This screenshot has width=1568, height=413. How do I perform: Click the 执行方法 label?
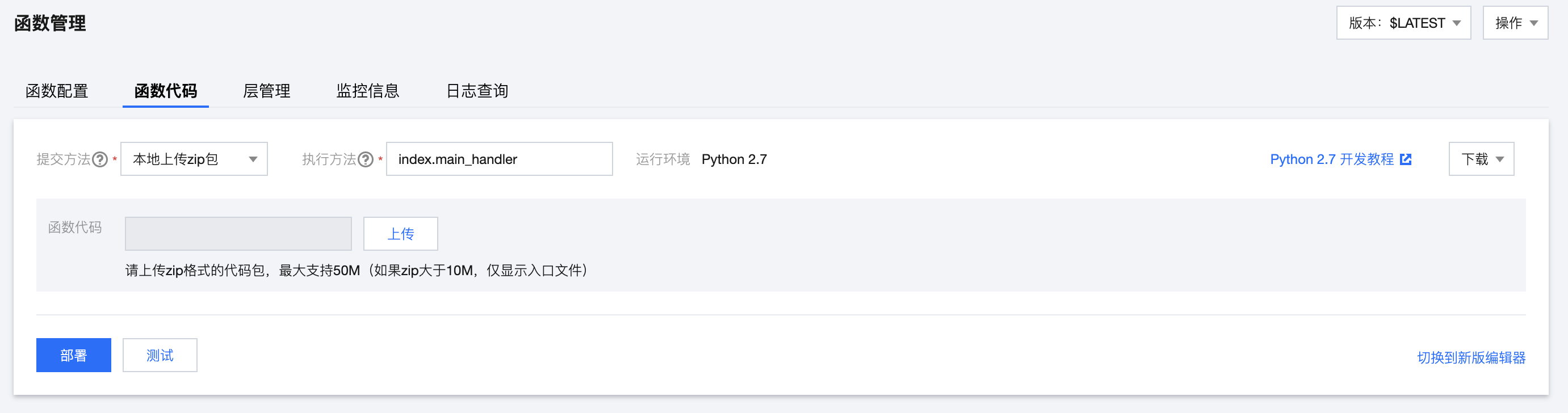tap(329, 159)
